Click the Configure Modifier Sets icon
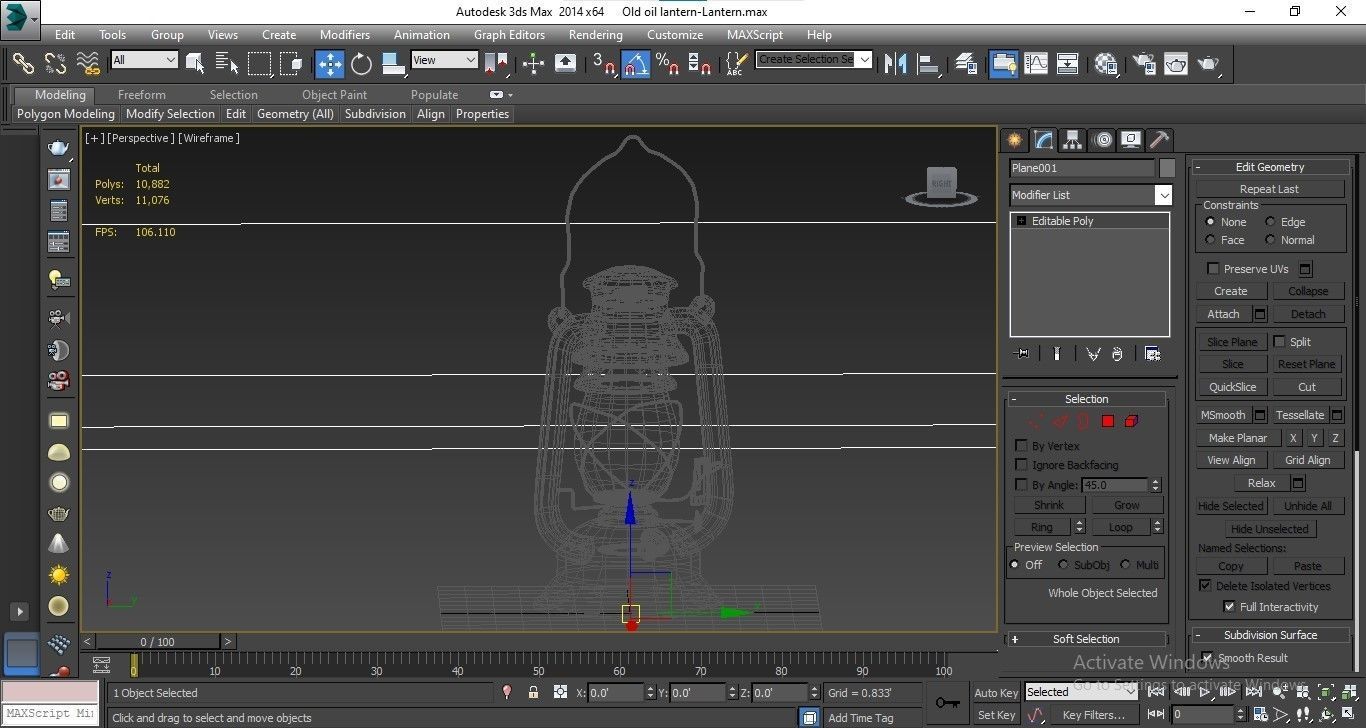Image resolution: width=1366 pixels, height=728 pixels. 1152,354
